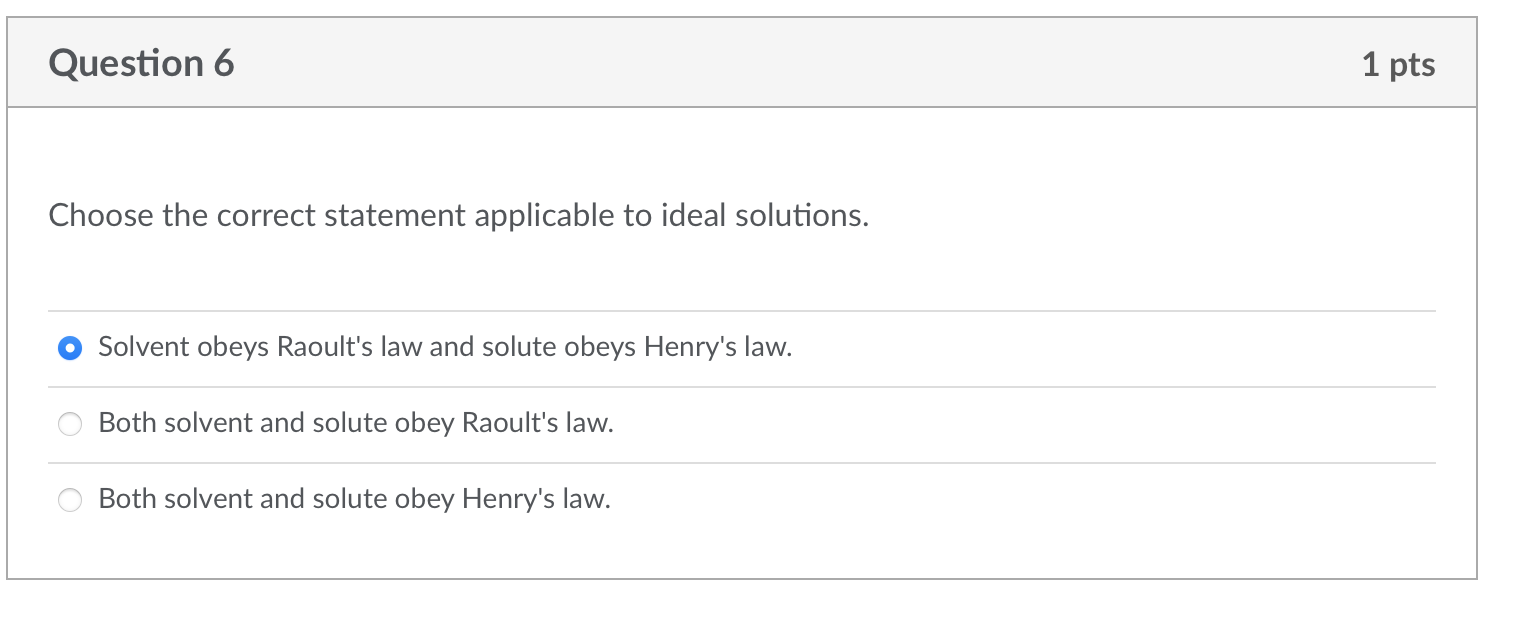Click the second empty radio circle
Image resolution: width=1538 pixels, height=620 pixels.
(70, 424)
